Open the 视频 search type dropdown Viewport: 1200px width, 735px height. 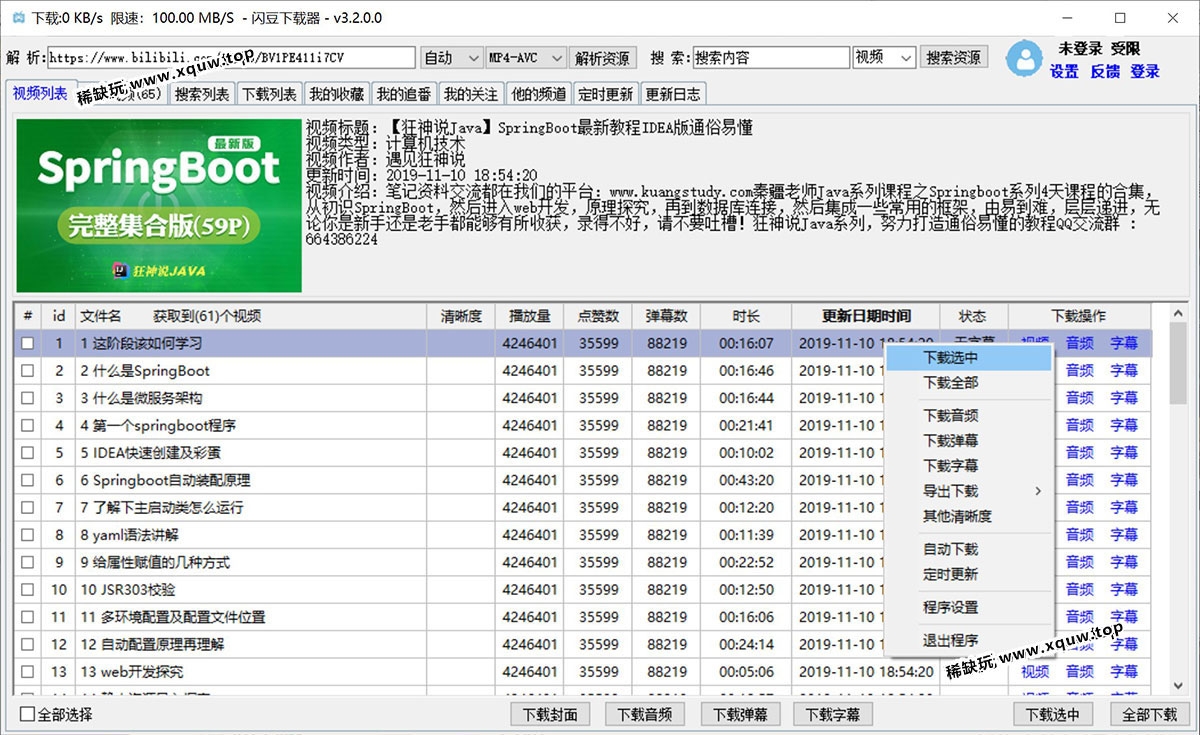(x=884, y=58)
